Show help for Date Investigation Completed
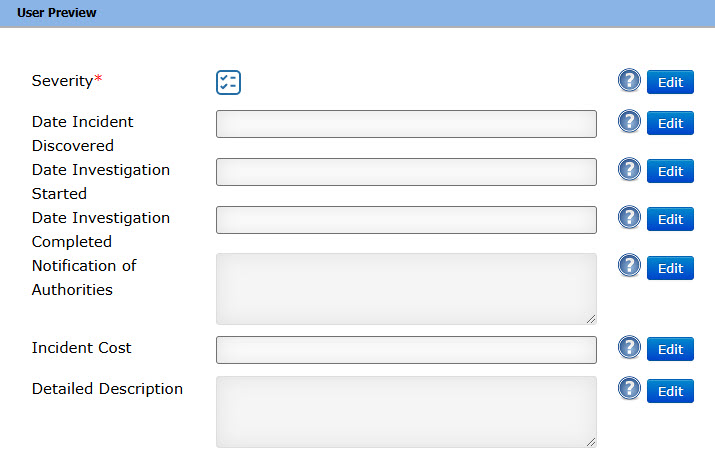The image size is (715, 454). (629, 218)
